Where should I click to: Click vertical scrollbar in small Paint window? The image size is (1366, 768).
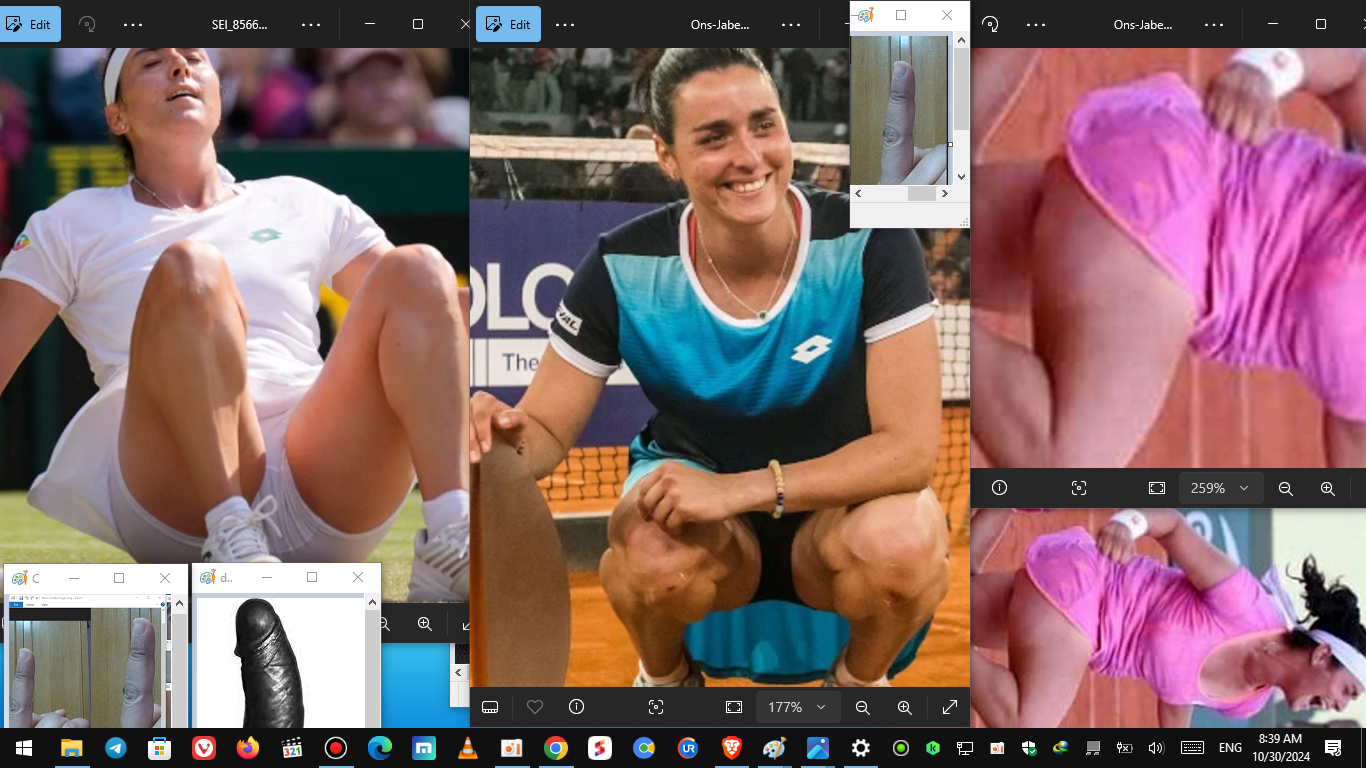(961, 90)
